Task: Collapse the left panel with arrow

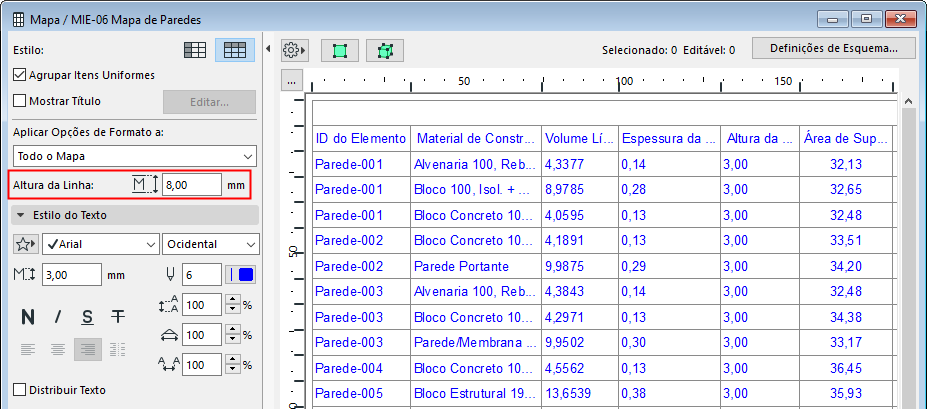Action: 268,49
